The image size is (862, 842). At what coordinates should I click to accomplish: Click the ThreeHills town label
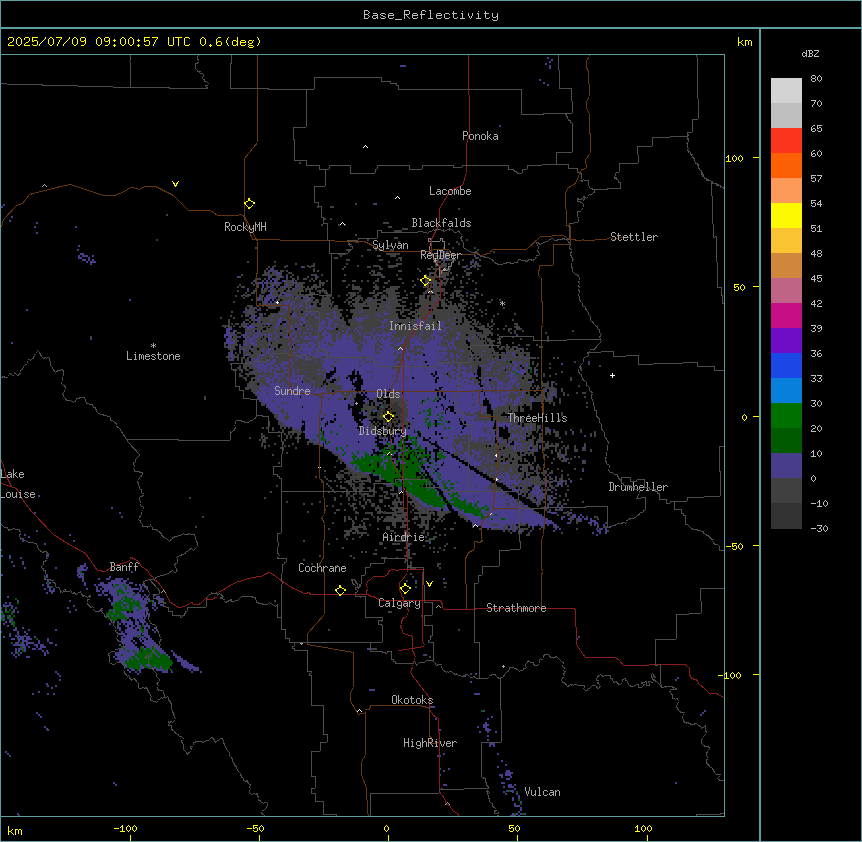point(537,418)
